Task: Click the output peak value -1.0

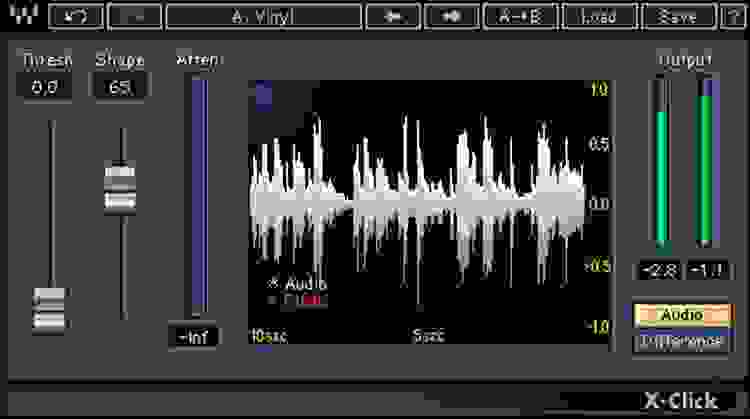Action: (x=708, y=271)
